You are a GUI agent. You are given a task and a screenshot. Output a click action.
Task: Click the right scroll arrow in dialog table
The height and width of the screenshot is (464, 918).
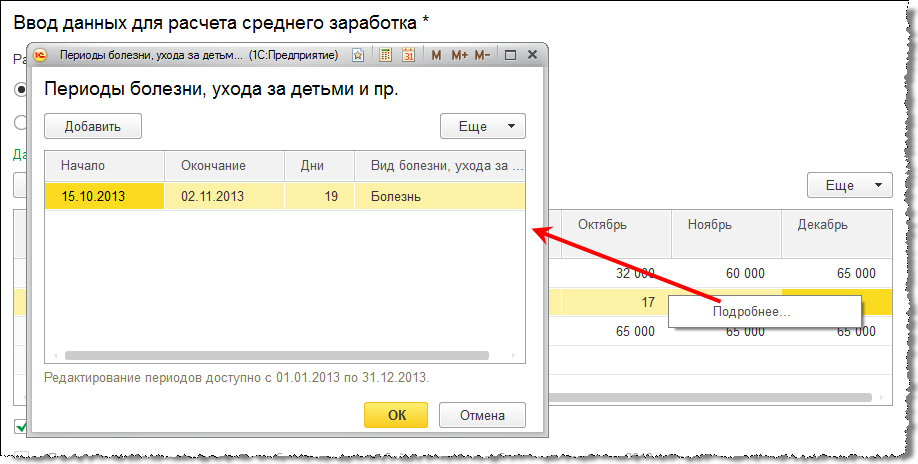tap(513, 355)
